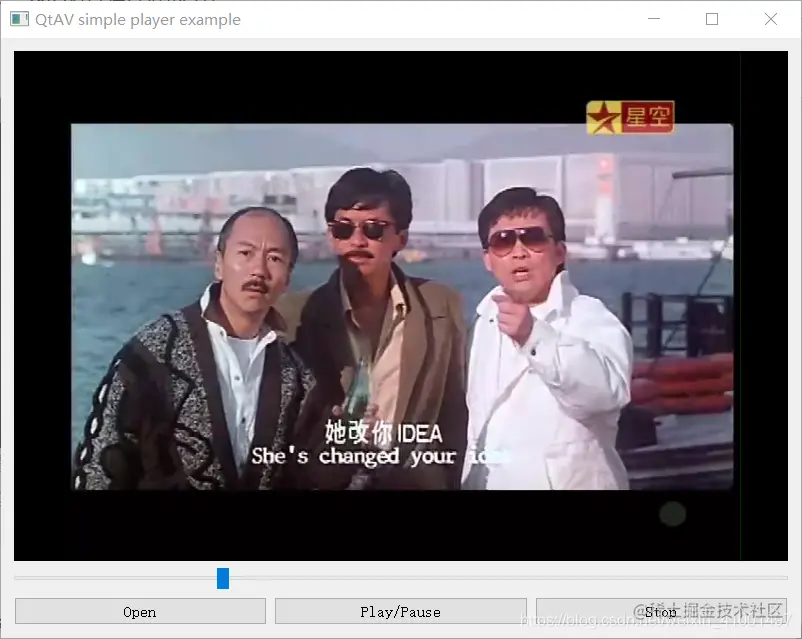Open a media file with Open button
This screenshot has width=802, height=639.
pos(140,611)
